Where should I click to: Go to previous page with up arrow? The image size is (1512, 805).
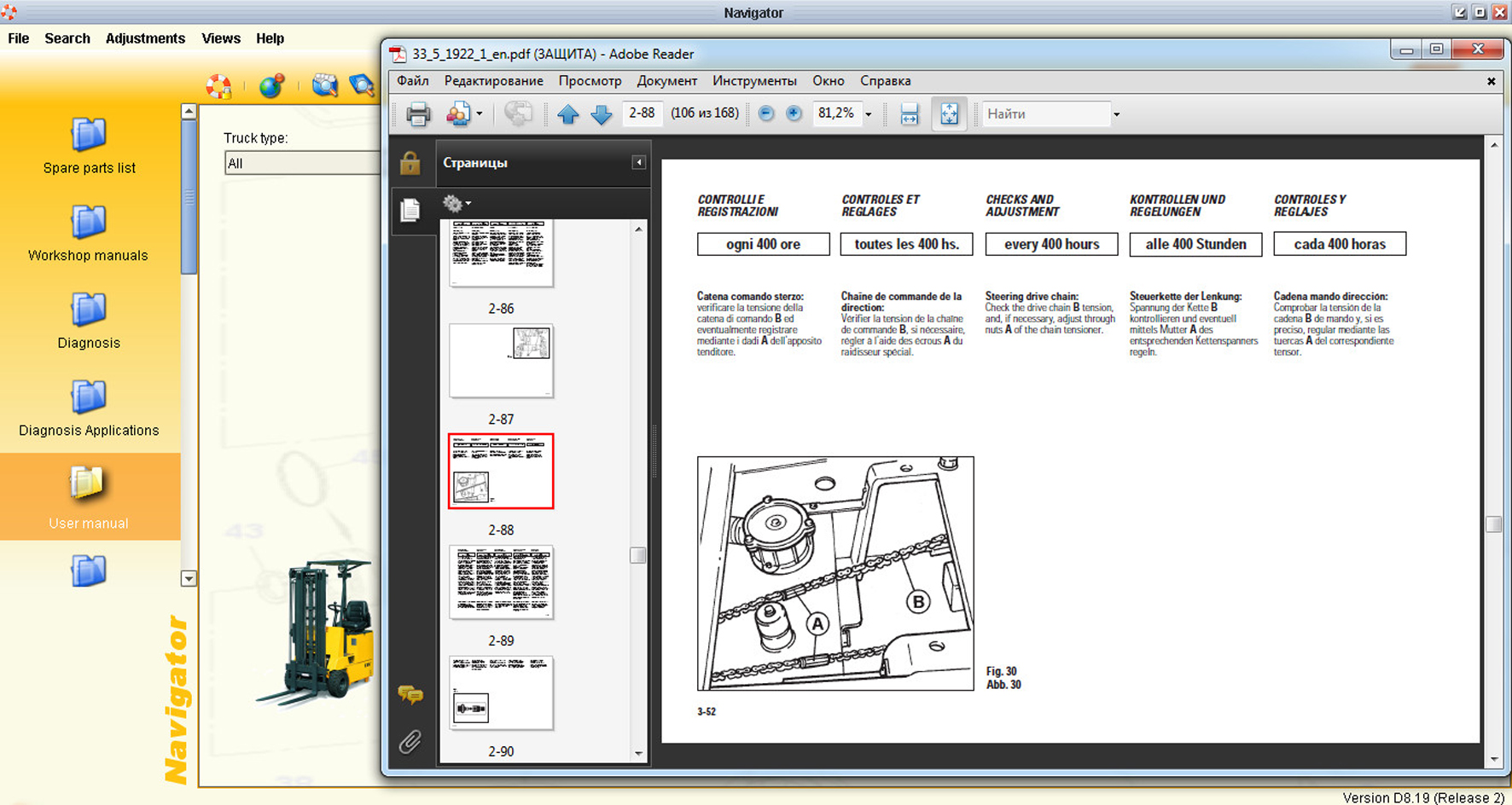tap(568, 113)
